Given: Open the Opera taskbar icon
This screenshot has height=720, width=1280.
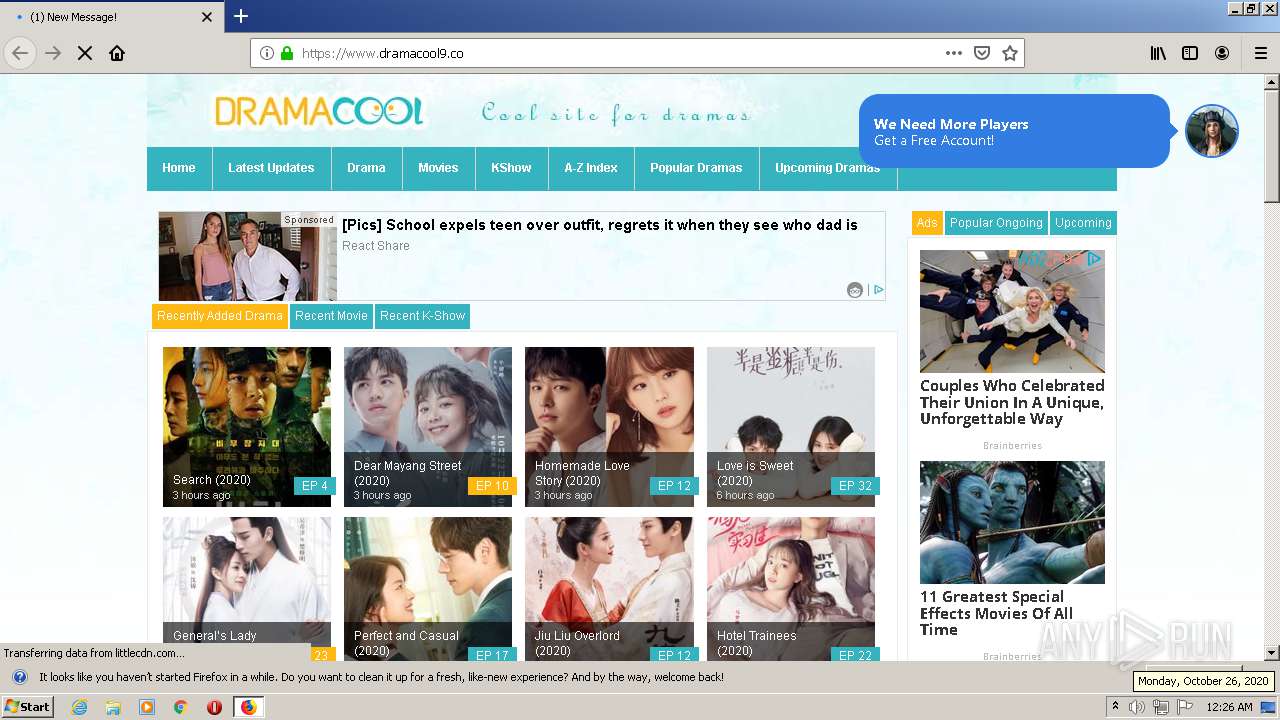Looking at the screenshot, I should coord(214,707).
